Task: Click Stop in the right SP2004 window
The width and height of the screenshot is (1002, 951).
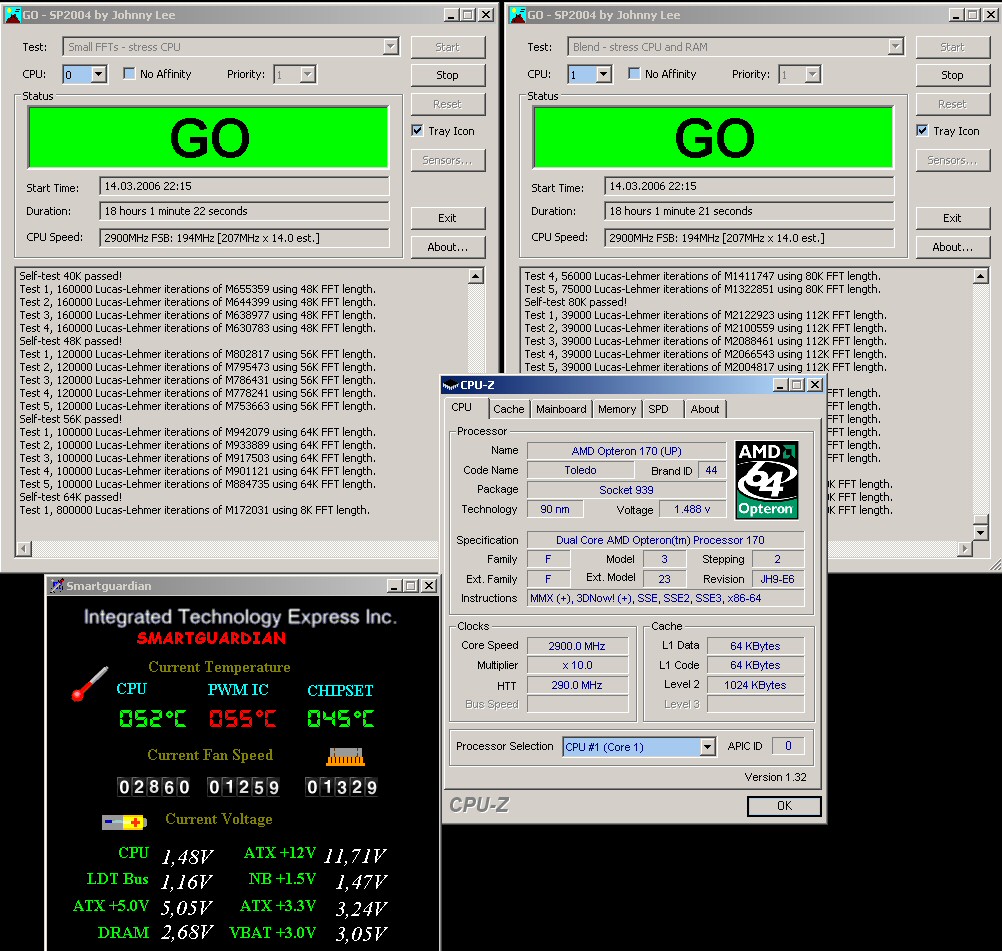Action: point(952,75)
